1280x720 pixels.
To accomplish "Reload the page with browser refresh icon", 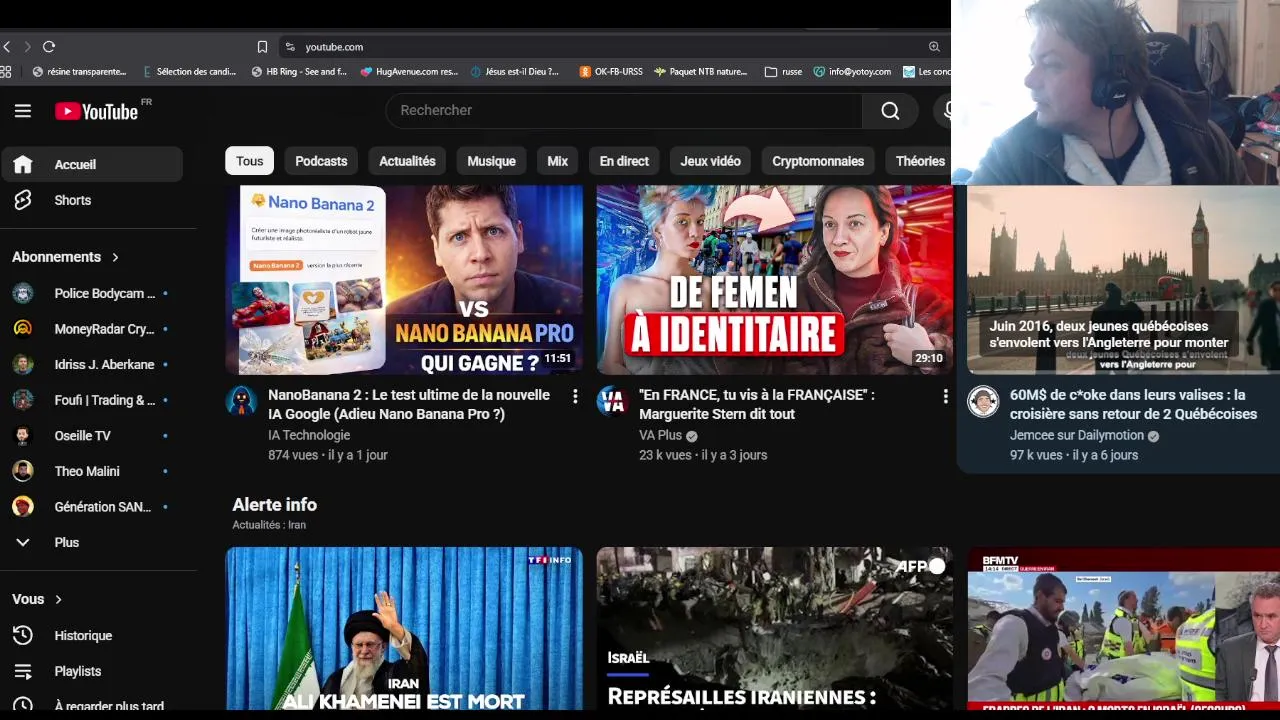I will pyautogui.click(x=48, y=46).
